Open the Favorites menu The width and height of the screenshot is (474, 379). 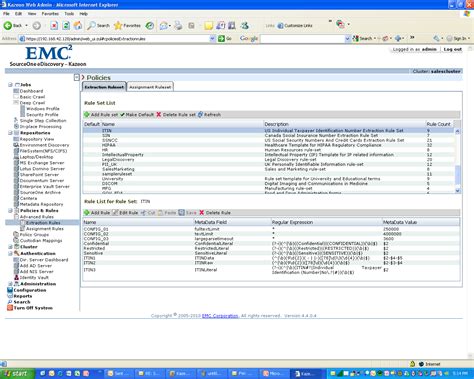pos(50,14)
